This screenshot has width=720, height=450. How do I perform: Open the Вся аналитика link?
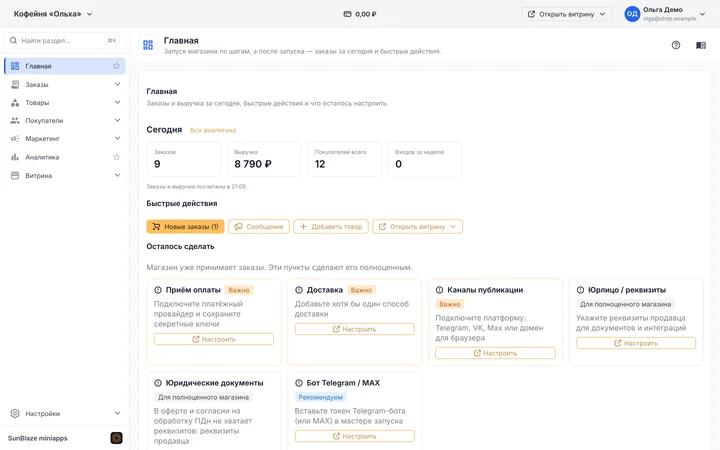[x=213, y=130]
